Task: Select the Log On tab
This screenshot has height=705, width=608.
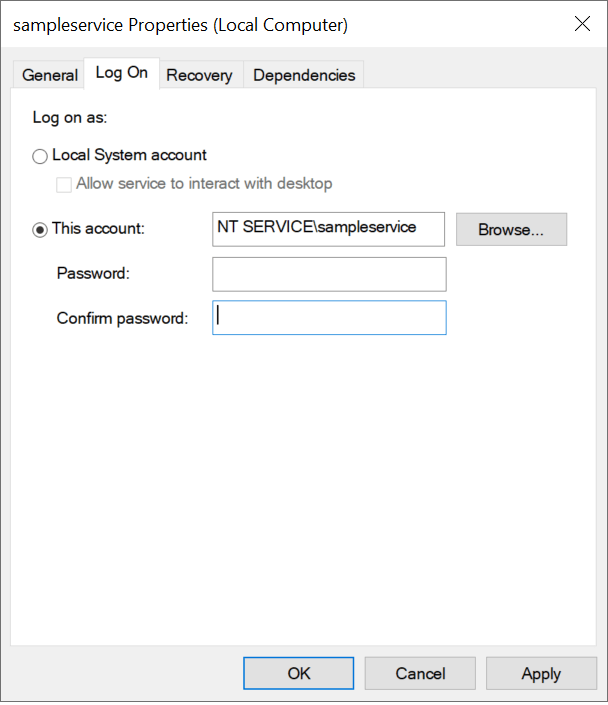Action: 122,74
